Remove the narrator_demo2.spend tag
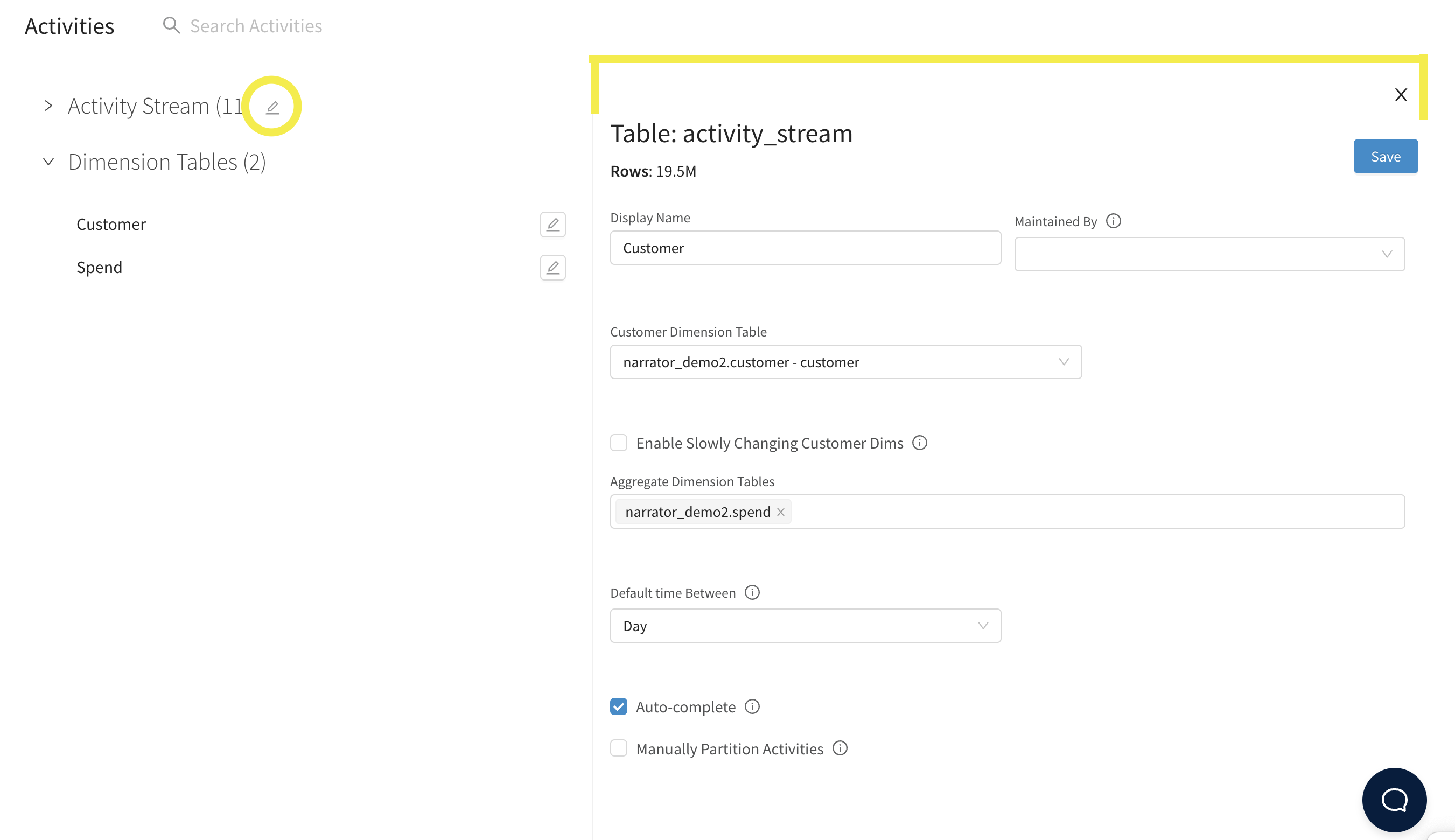Image resolution: width=1455 pixels, height=840 pixels. point(780,512)
